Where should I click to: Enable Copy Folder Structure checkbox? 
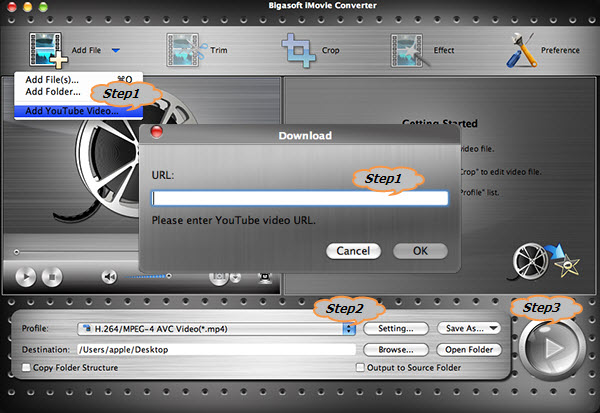click(x=26, y=367)
